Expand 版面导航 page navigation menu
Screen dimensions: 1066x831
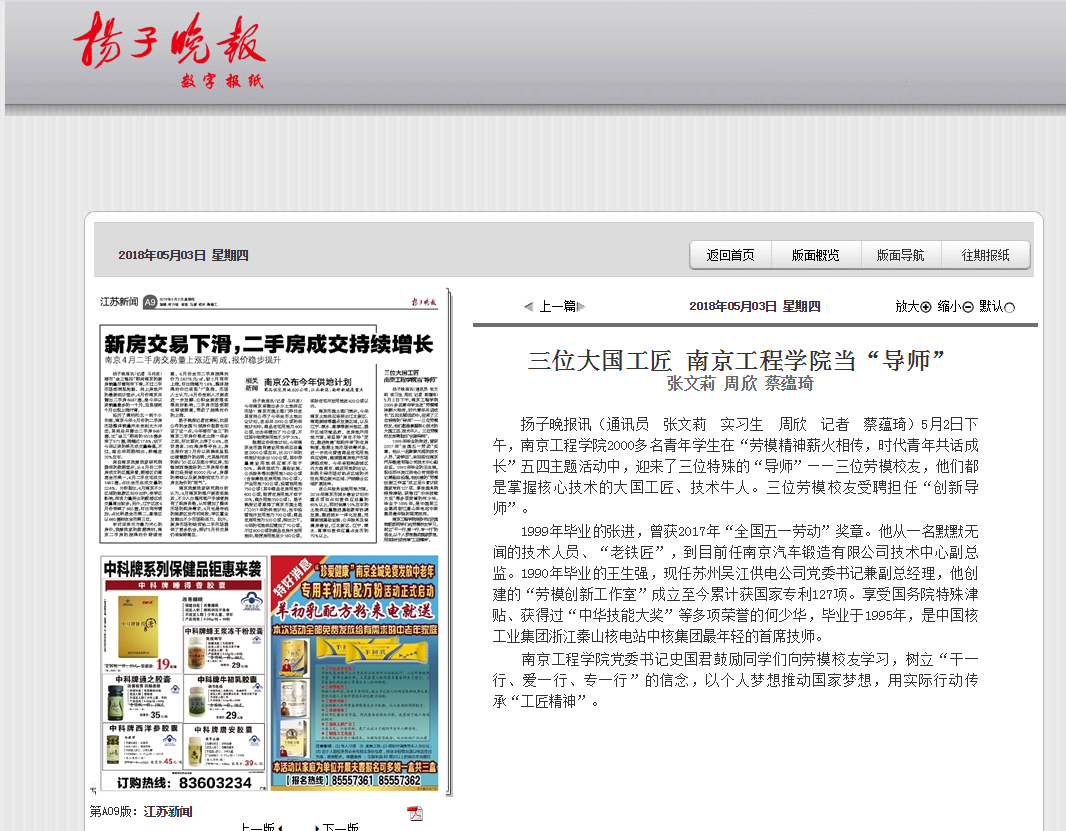(x=901, y=255)
